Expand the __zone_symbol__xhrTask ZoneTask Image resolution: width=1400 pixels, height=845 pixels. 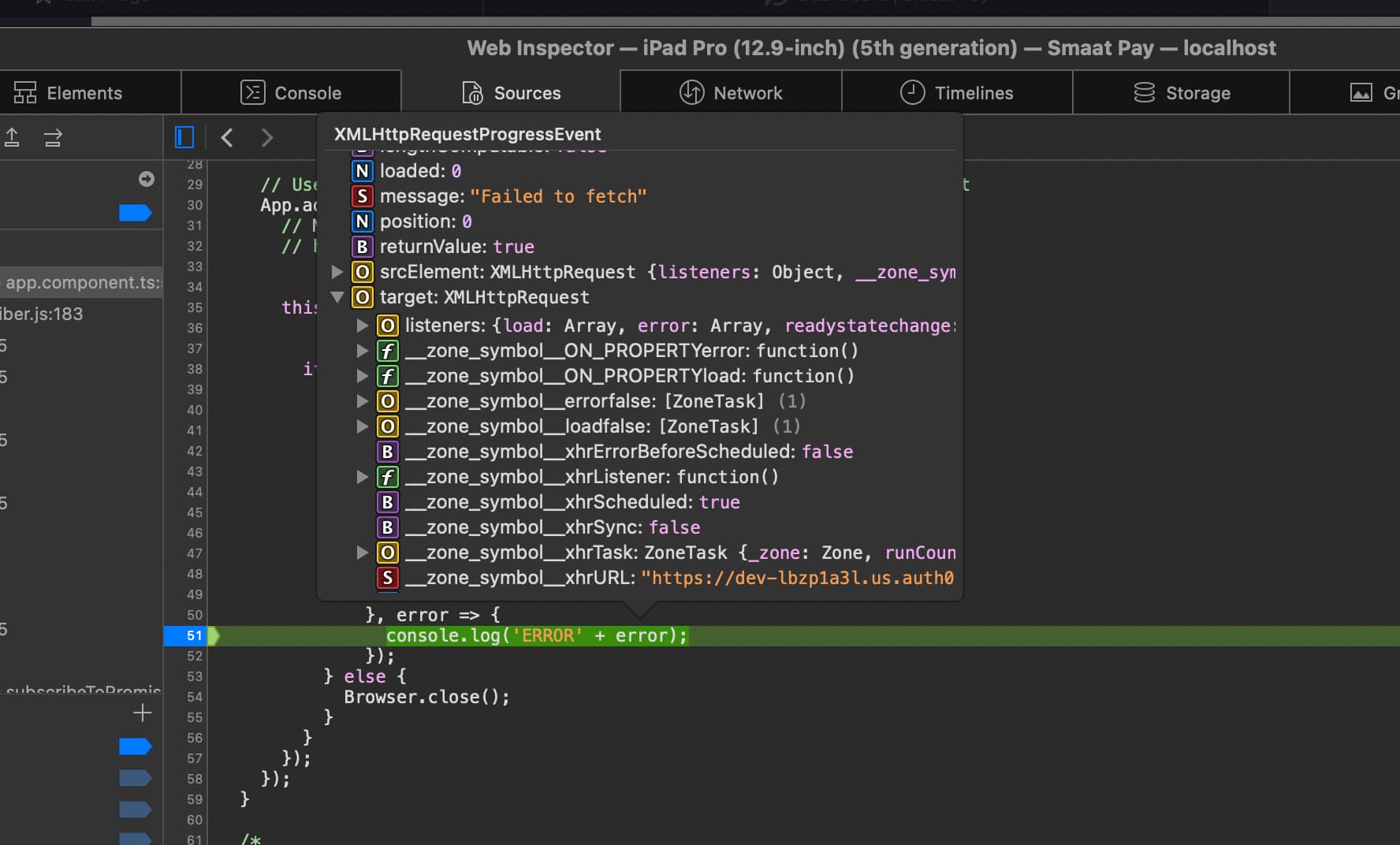click(x=363, y=553)
